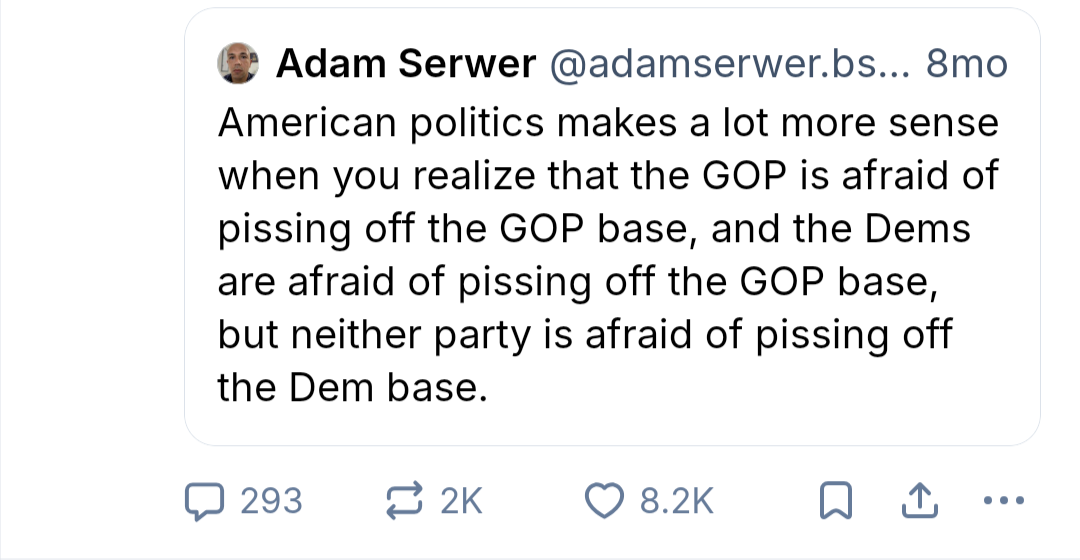Click the line beginning 'are afraid of pissing'

point(579,282)
